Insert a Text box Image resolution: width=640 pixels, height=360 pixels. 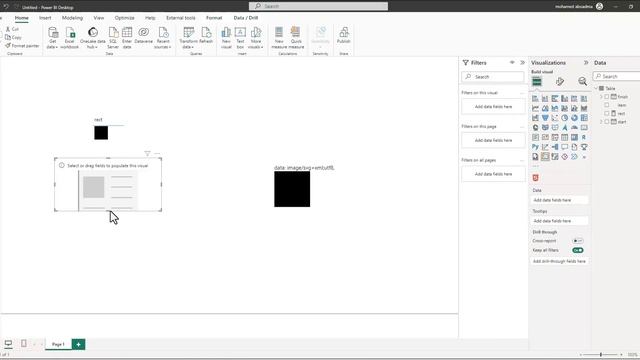point(240,38)
